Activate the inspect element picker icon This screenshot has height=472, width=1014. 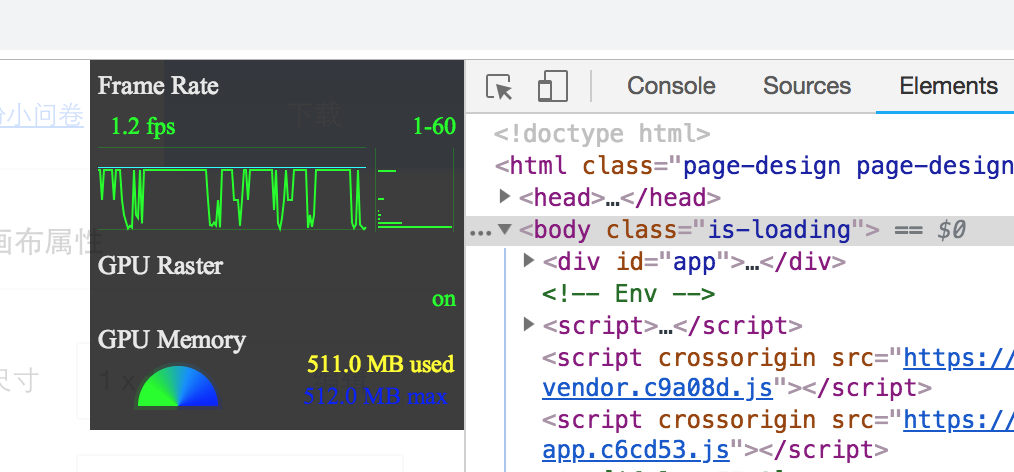(499, 87)
